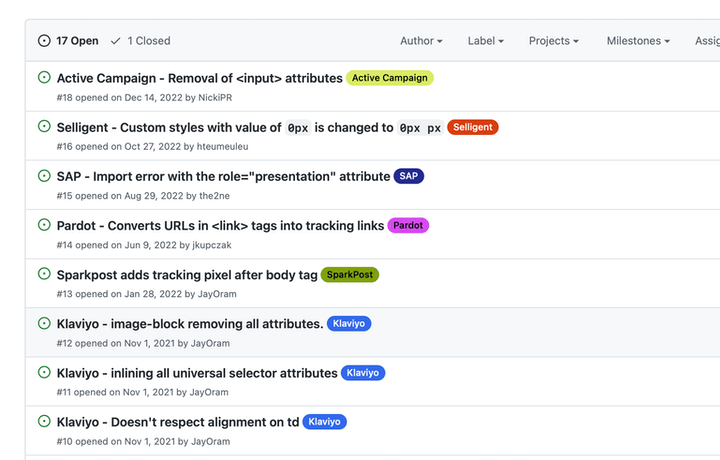Screen dimensions: 720x460
Task: Click author JayOram on issue #12
Action: point(210,343)
